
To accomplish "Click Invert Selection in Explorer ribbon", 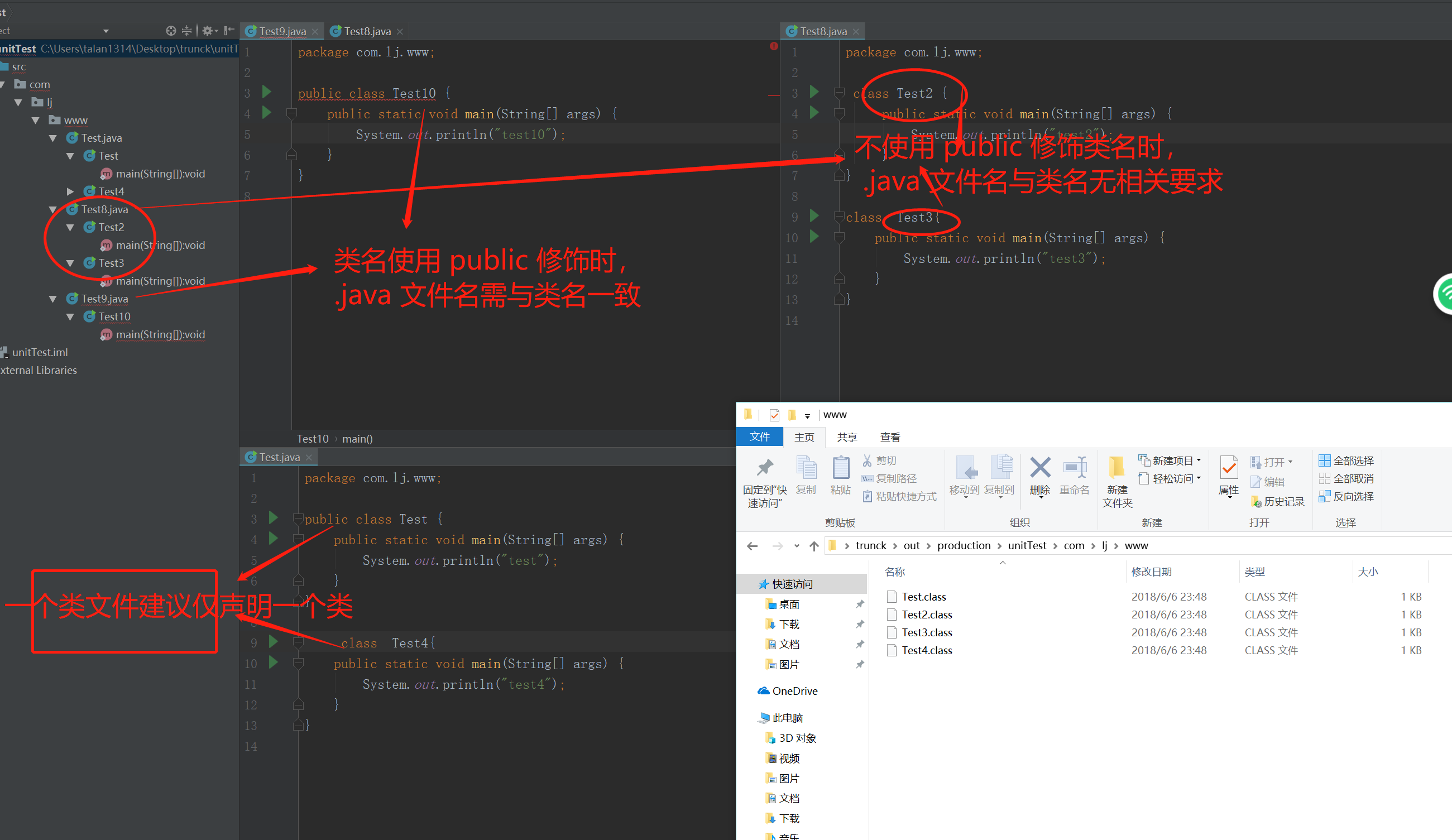I will tap(1346, 497).
